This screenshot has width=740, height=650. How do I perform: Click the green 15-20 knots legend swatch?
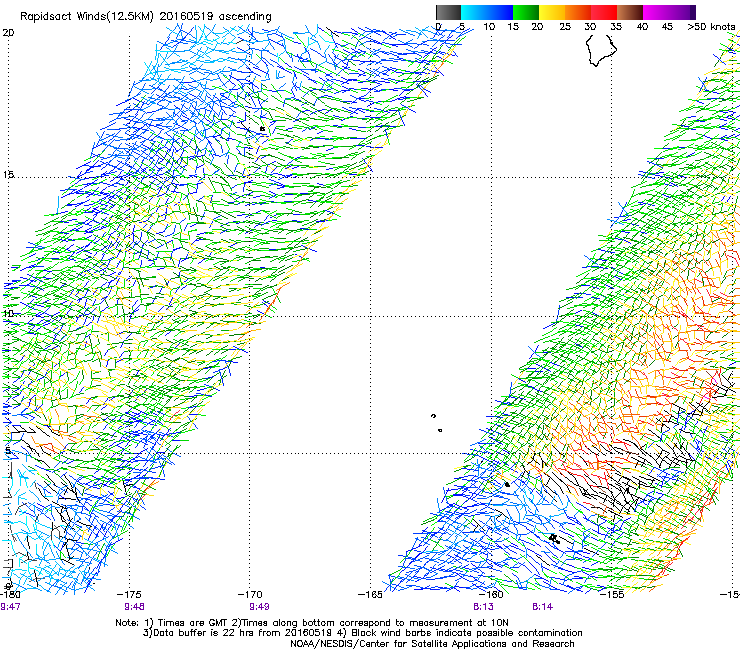point(526,12)
